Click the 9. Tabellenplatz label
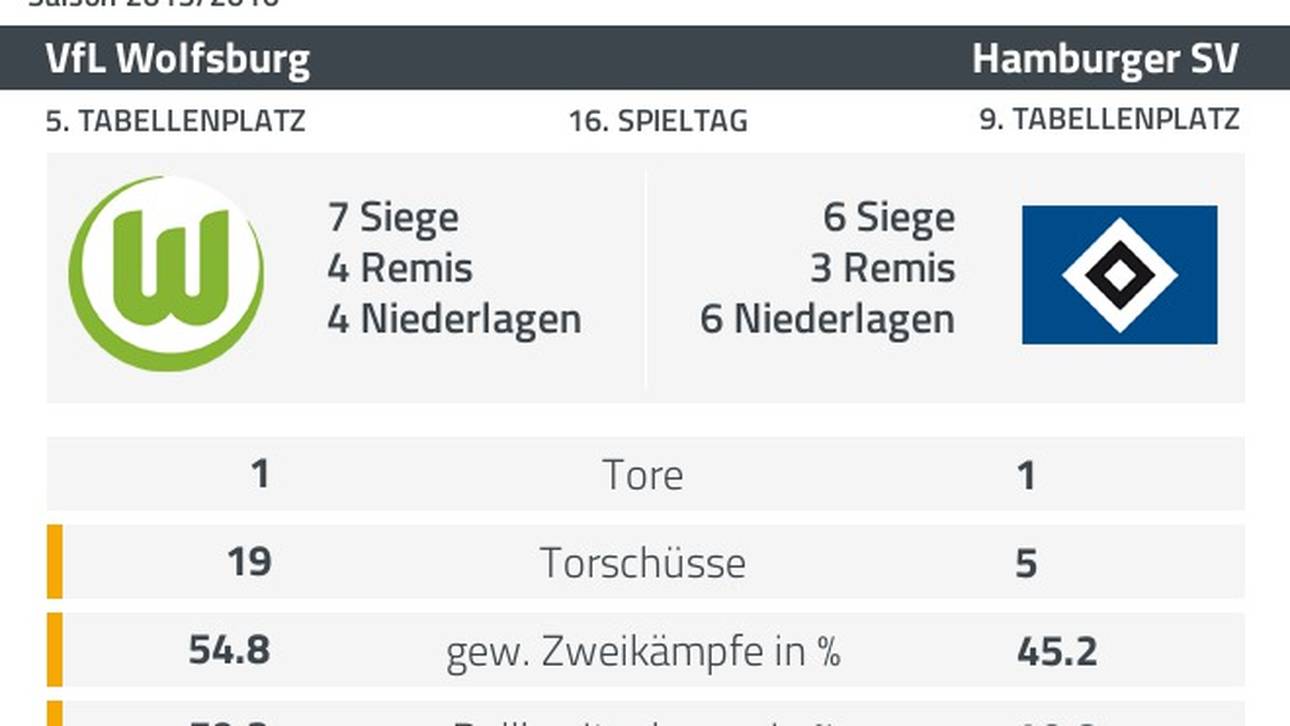1290x726 pixels. click(x=1109, y=120)
